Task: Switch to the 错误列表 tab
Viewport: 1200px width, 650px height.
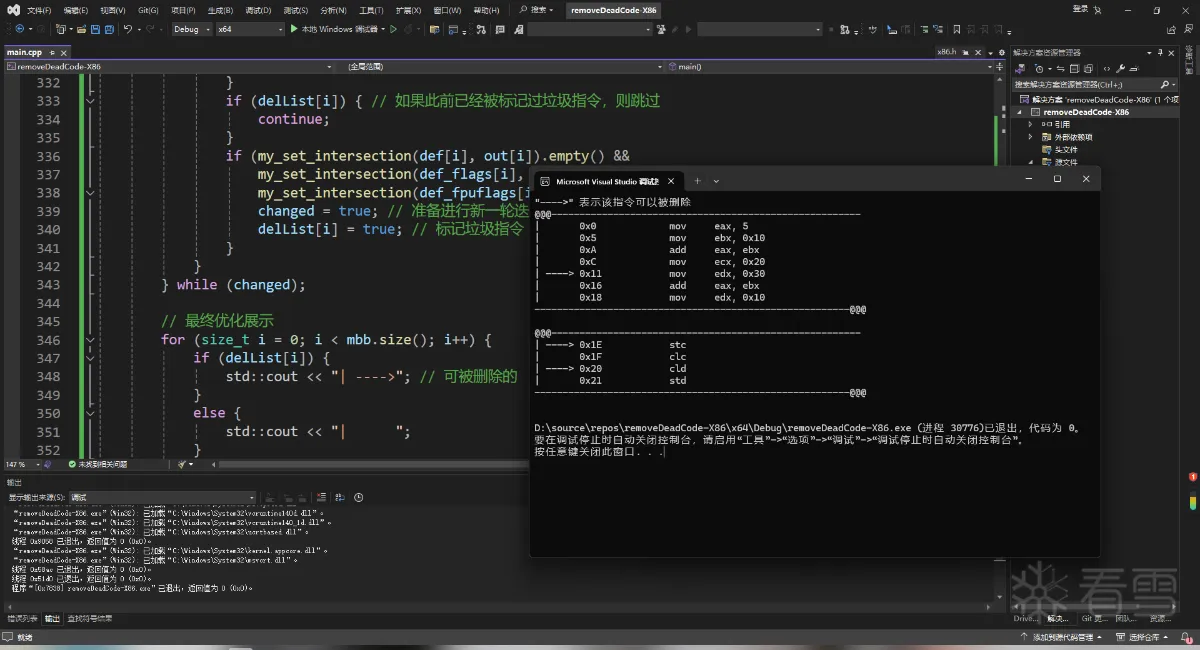Action: [x=23, y=619]
